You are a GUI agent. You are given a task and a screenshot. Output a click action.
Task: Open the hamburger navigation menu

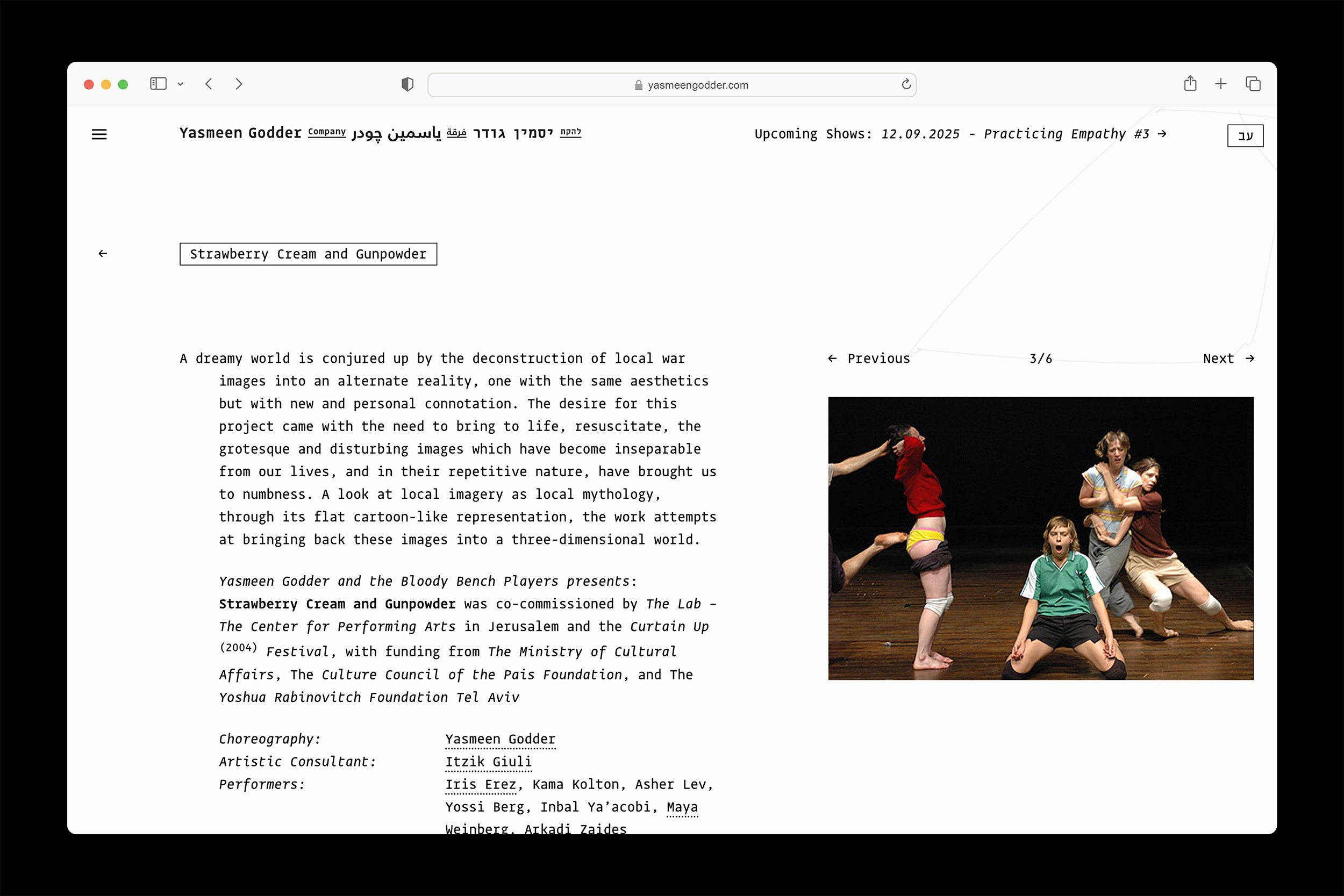pyautogui.click(x=99, y=134)
